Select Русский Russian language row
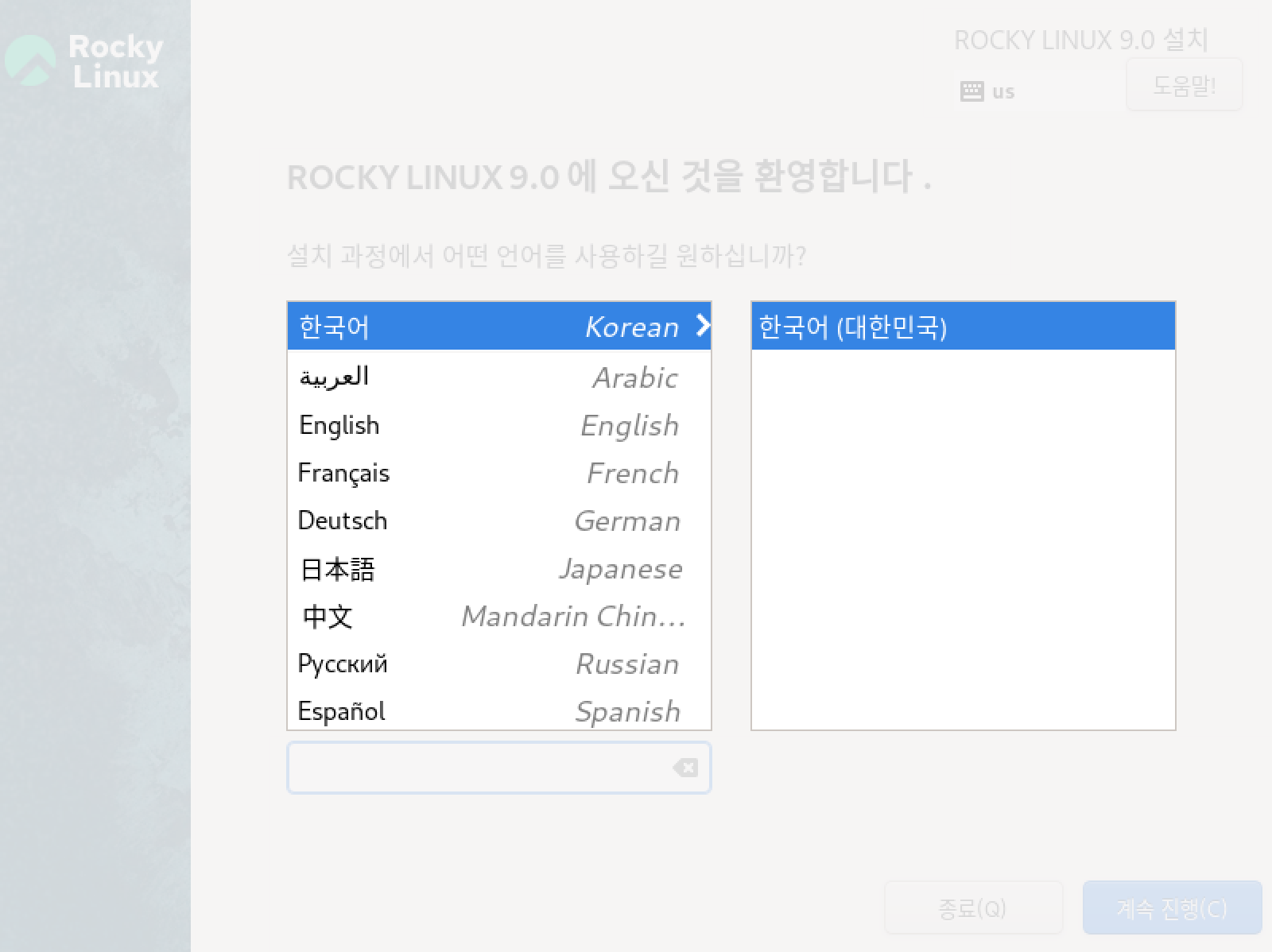Image resolution: width=1272 pixels, height=952 pixels. click(x=498, y=664)
